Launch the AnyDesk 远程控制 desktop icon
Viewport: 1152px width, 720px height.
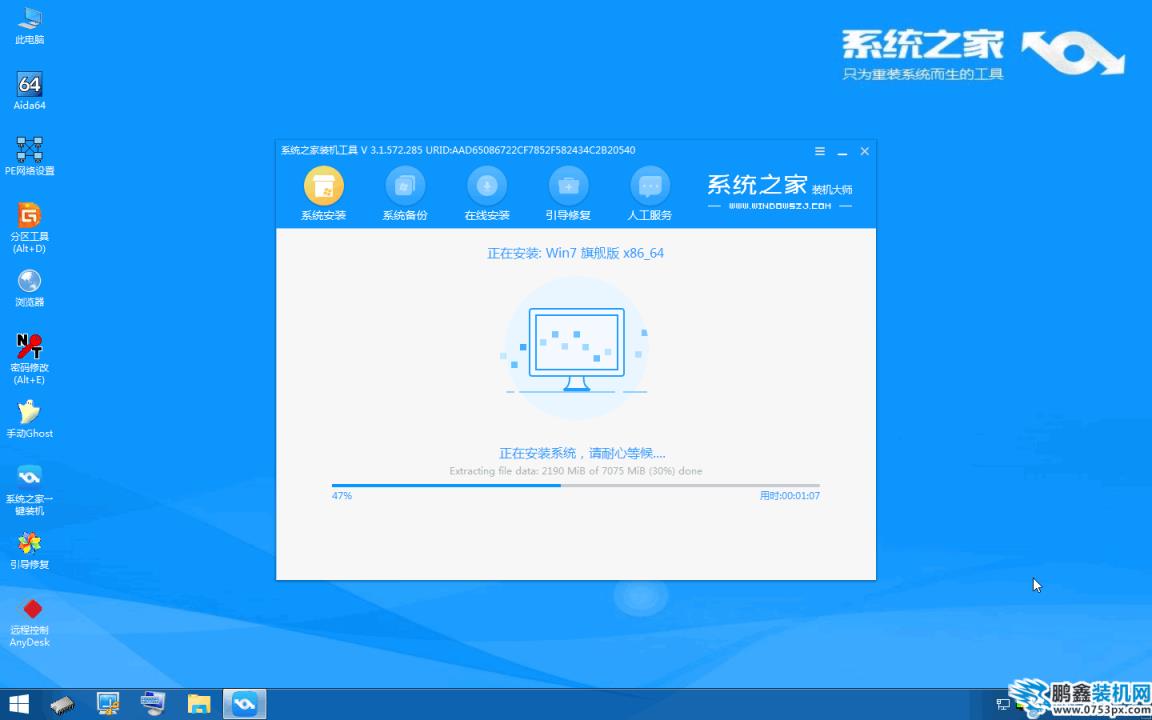click(x=29, y=622)
